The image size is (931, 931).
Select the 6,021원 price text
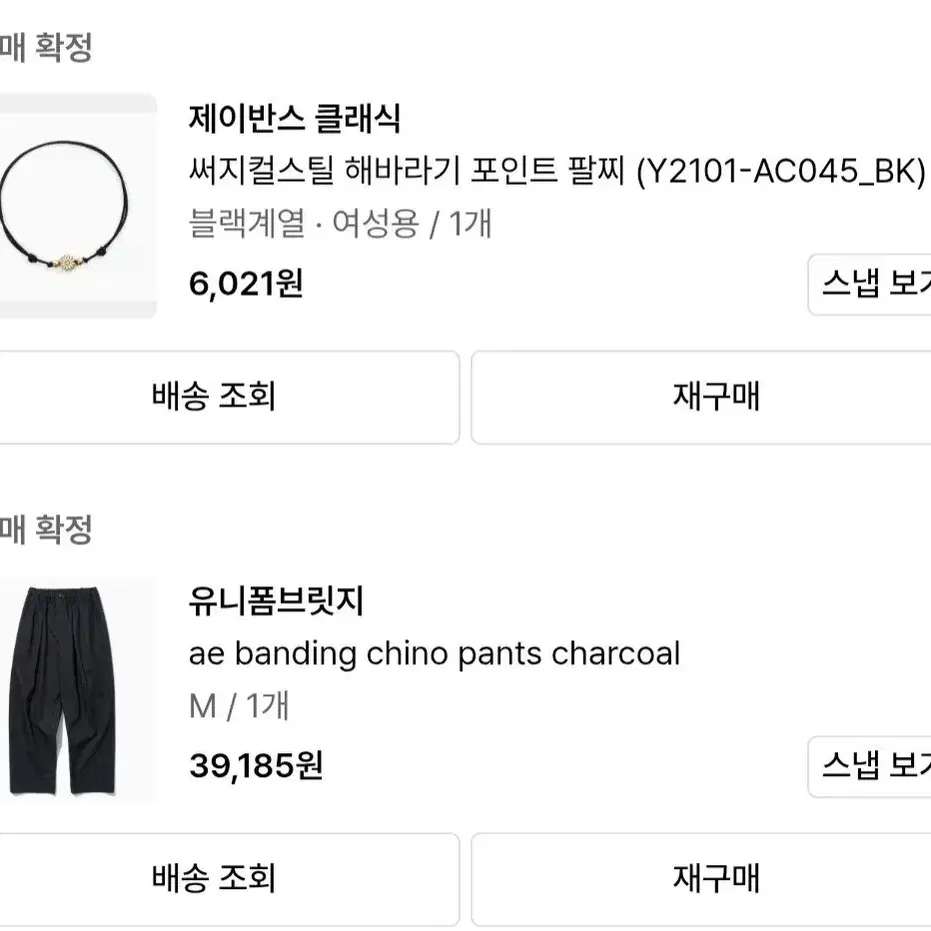pos(245,285)
